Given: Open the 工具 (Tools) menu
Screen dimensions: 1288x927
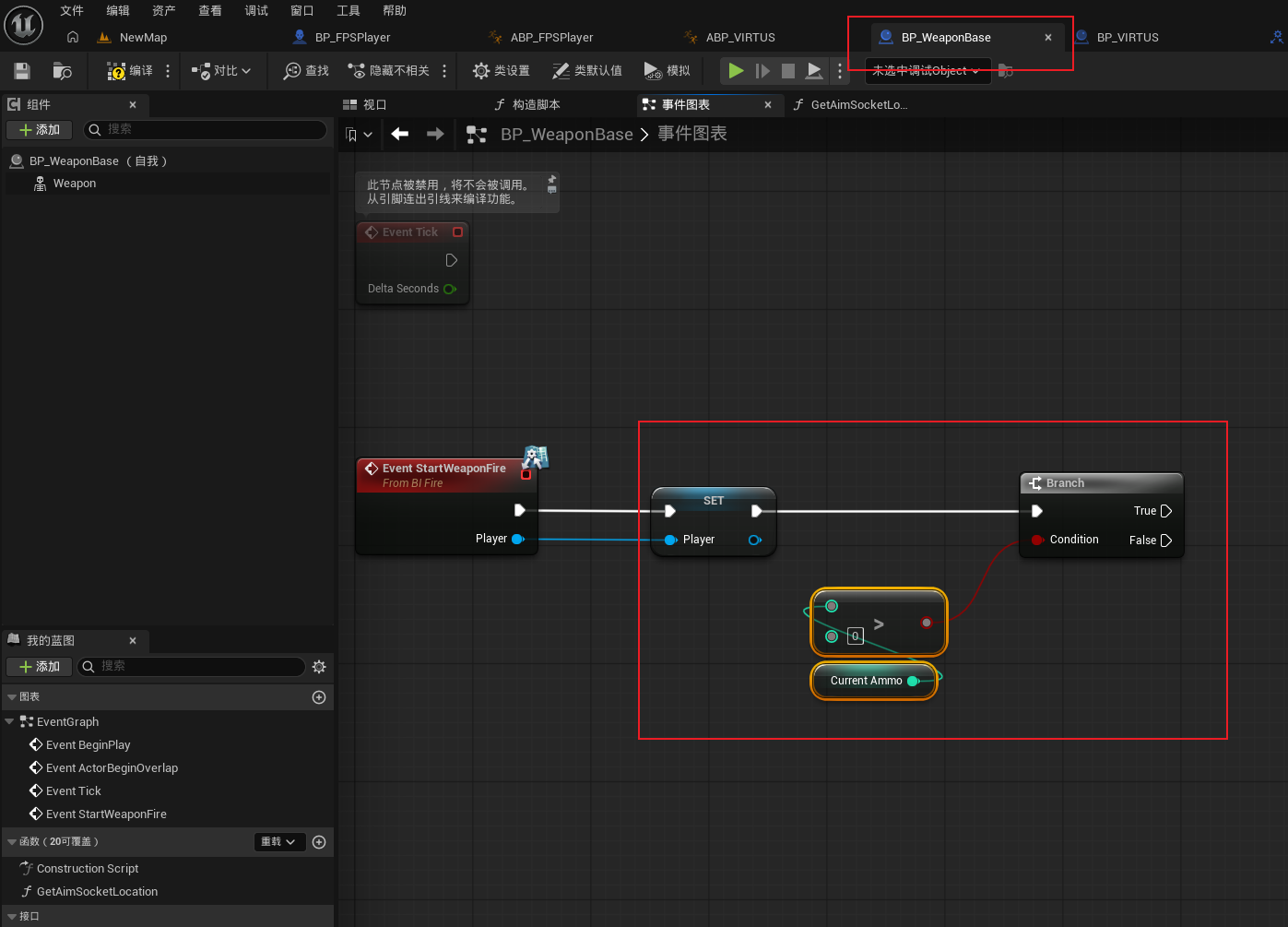Looking at the screenshot, I should [349, 11].
